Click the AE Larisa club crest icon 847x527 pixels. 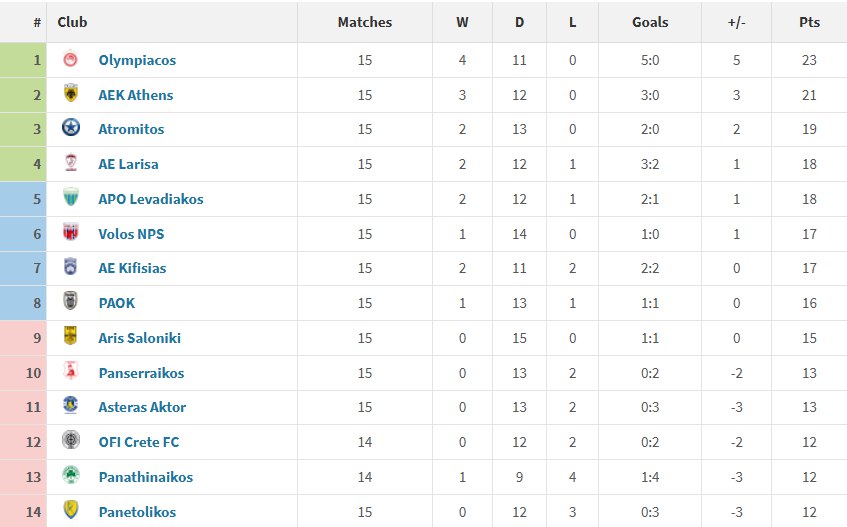click(70, 164)
